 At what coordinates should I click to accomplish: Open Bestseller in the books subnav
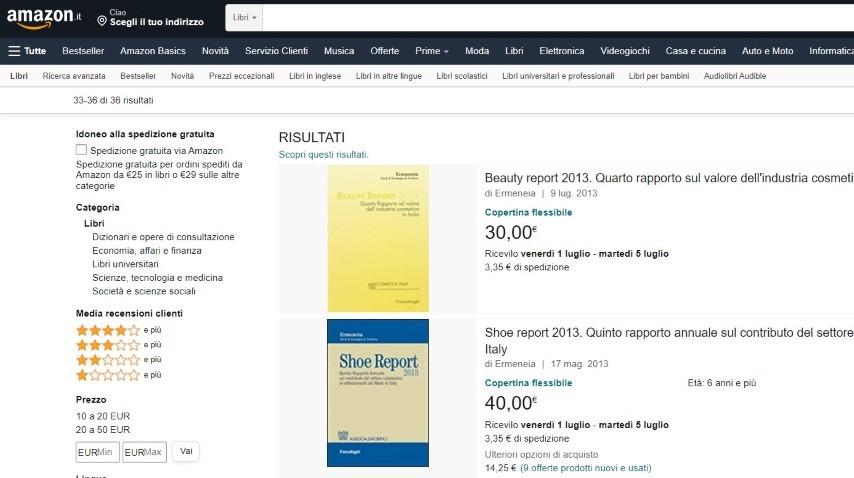(138, 76)
